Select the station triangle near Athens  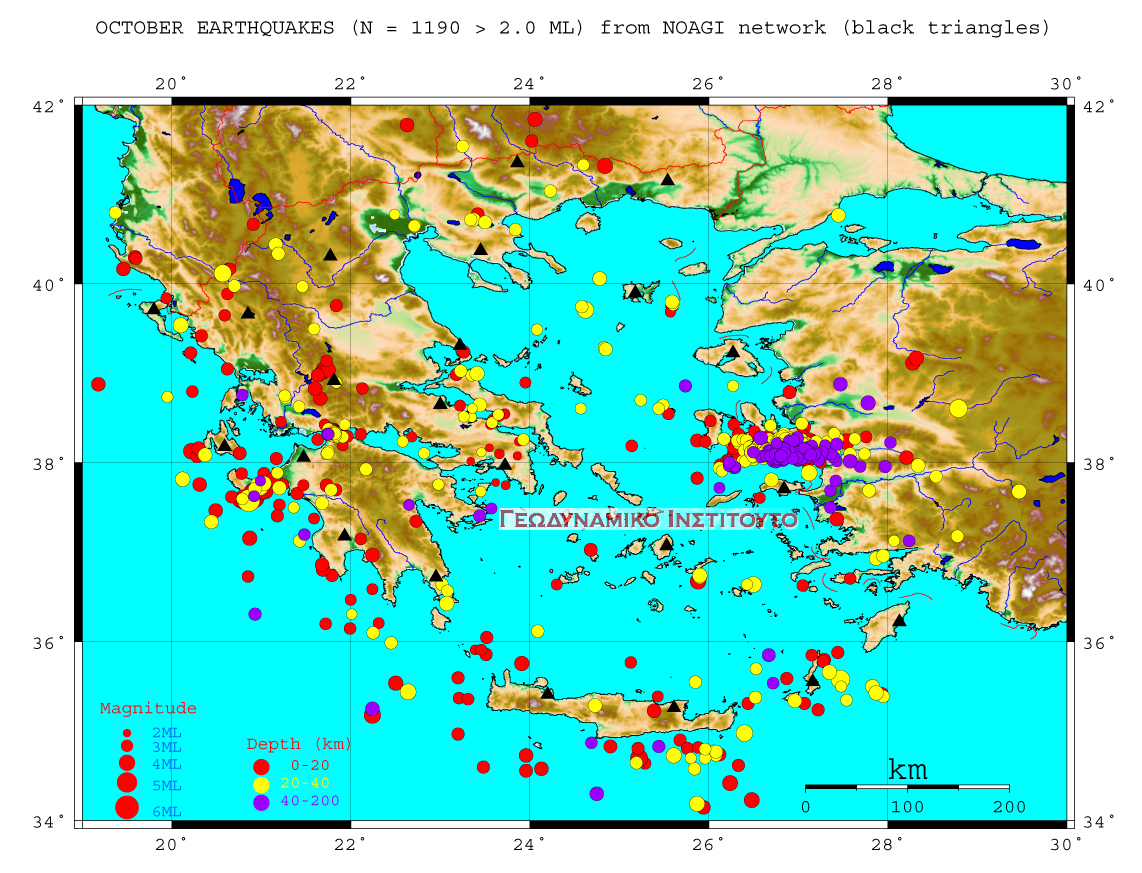coord(505,465)
